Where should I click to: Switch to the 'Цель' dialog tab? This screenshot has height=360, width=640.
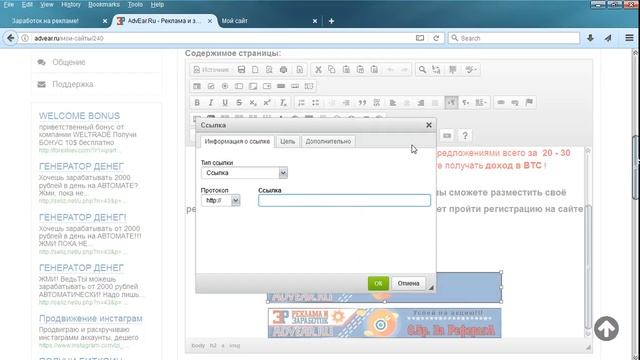[287, 142]
